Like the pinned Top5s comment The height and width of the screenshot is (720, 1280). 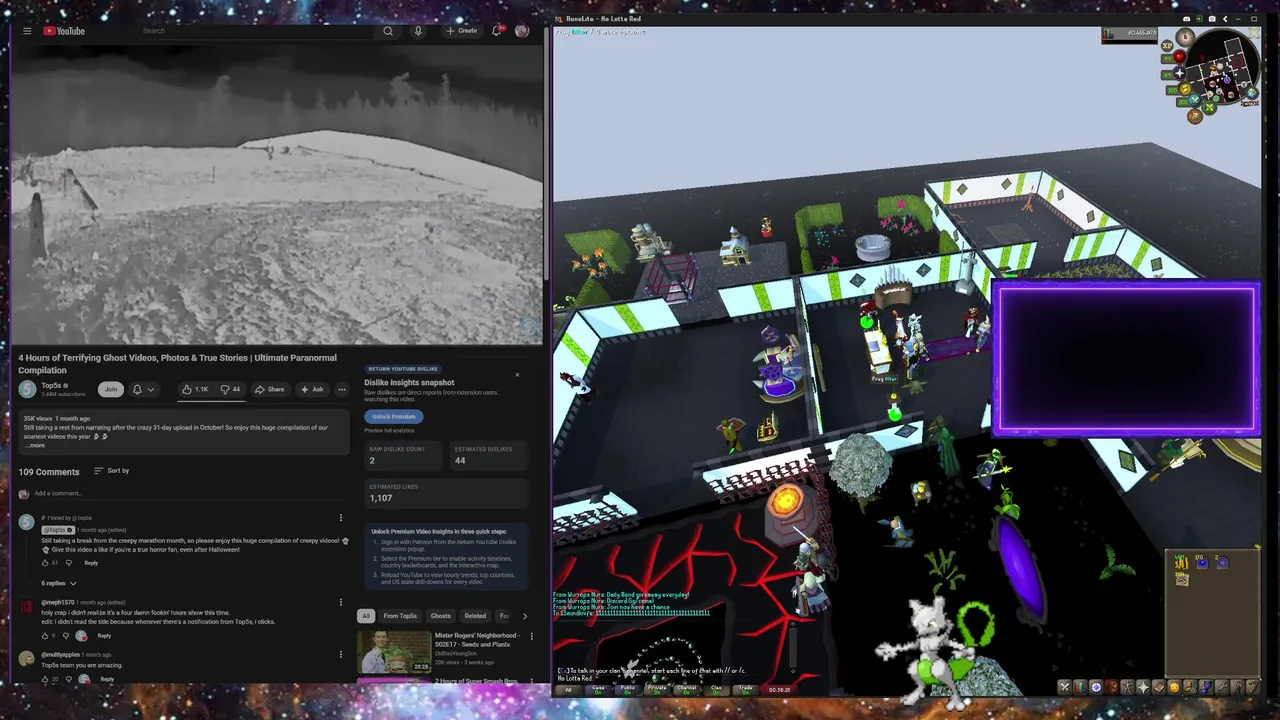45,563
